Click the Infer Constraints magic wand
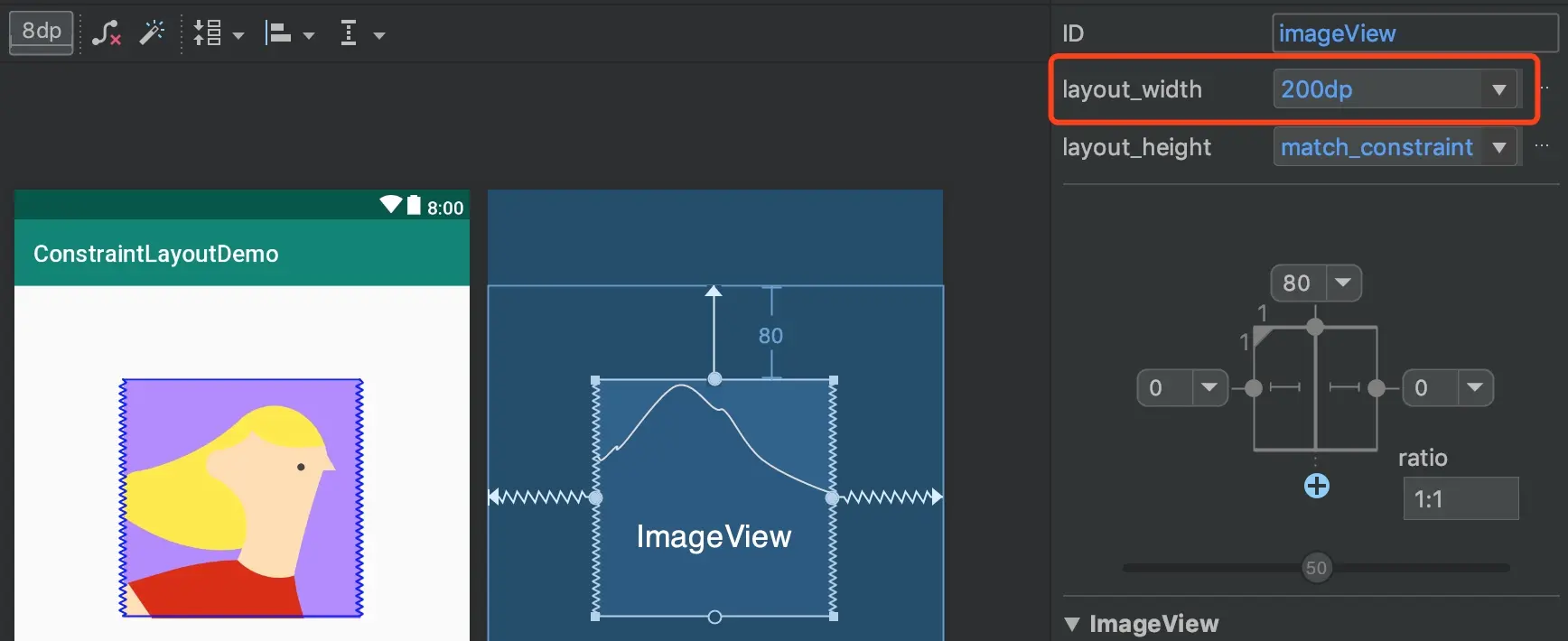The height and width of the screenshot is (641, 1568). (152, 33)
